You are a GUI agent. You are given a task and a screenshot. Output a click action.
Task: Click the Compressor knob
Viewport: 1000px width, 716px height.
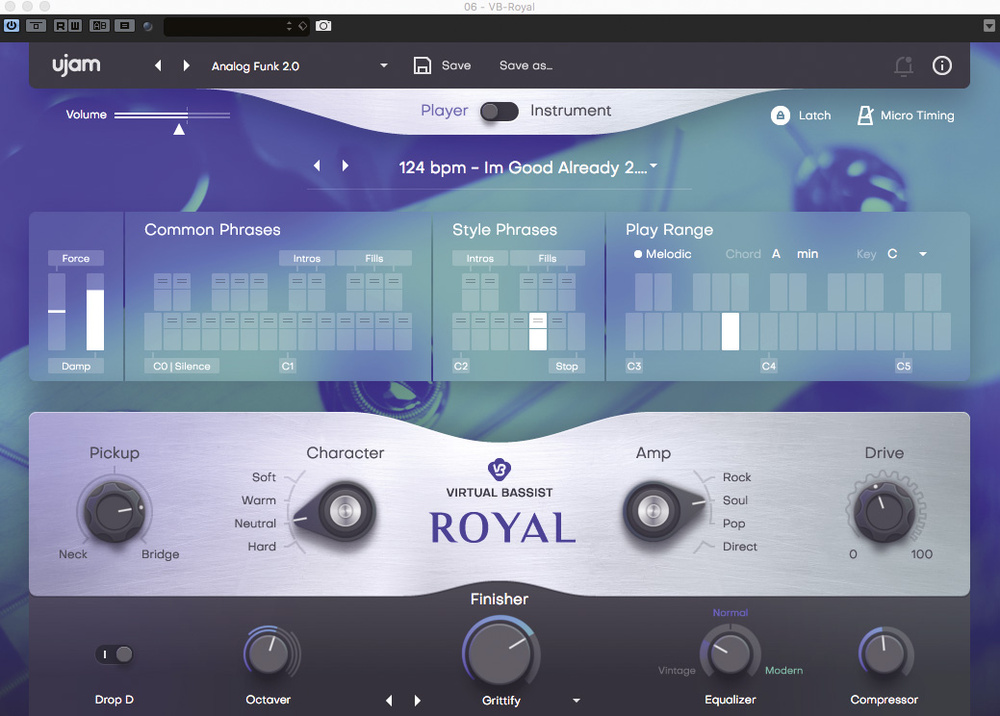884,654
